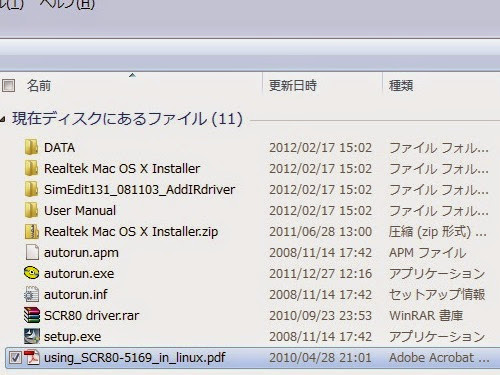Click the Adobe Acrobat type cell
Screen dimensions: 500x375
click(439, 358)
